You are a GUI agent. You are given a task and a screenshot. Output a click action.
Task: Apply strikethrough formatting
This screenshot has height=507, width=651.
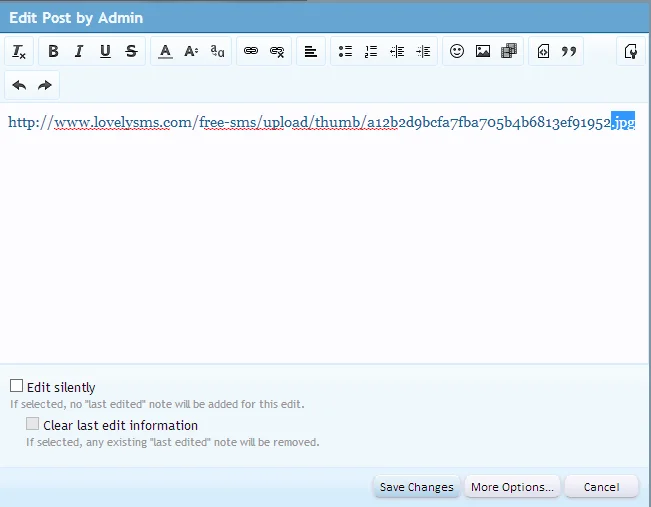[131, 52]
